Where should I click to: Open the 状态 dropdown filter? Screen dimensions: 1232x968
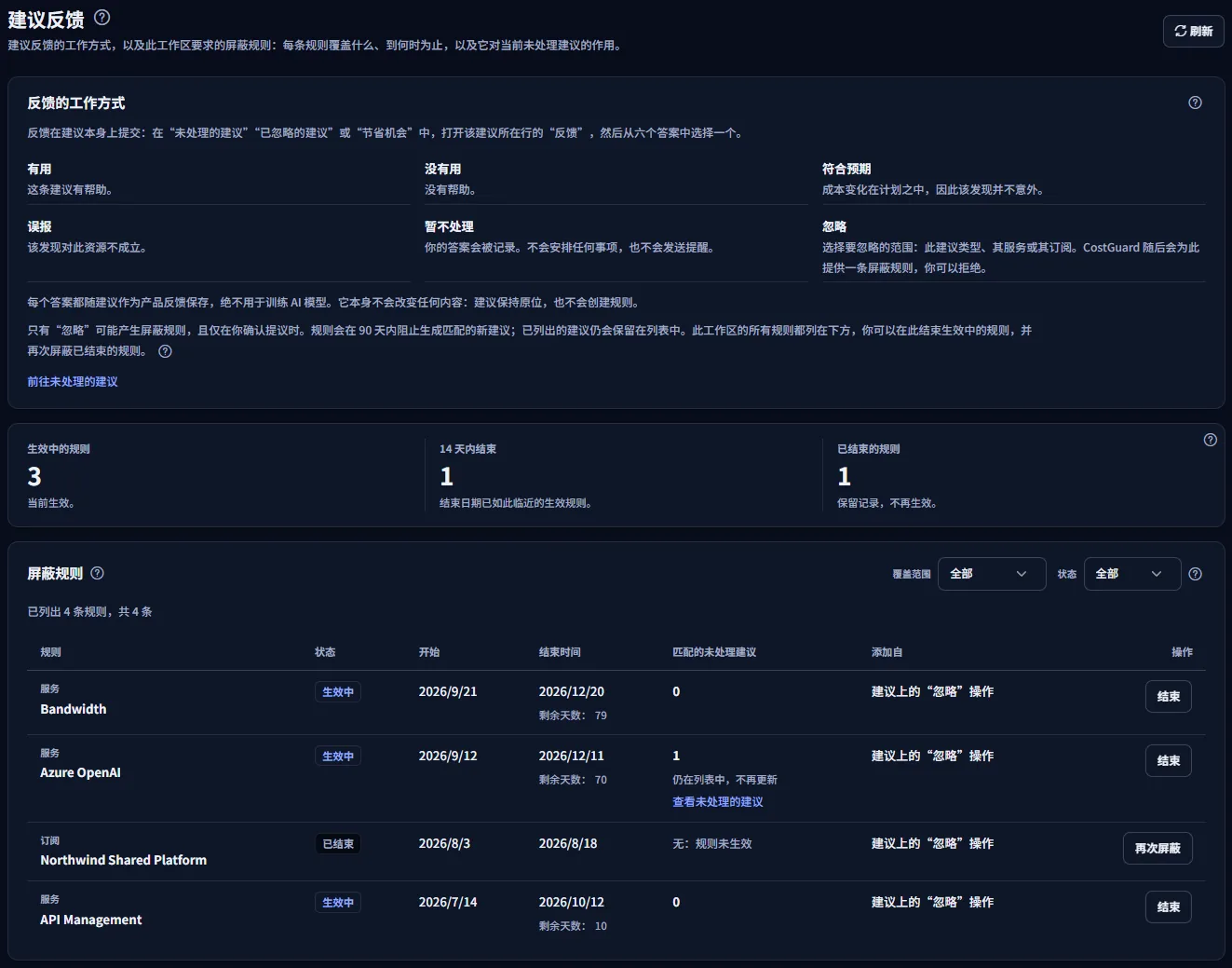(1131, 574)
